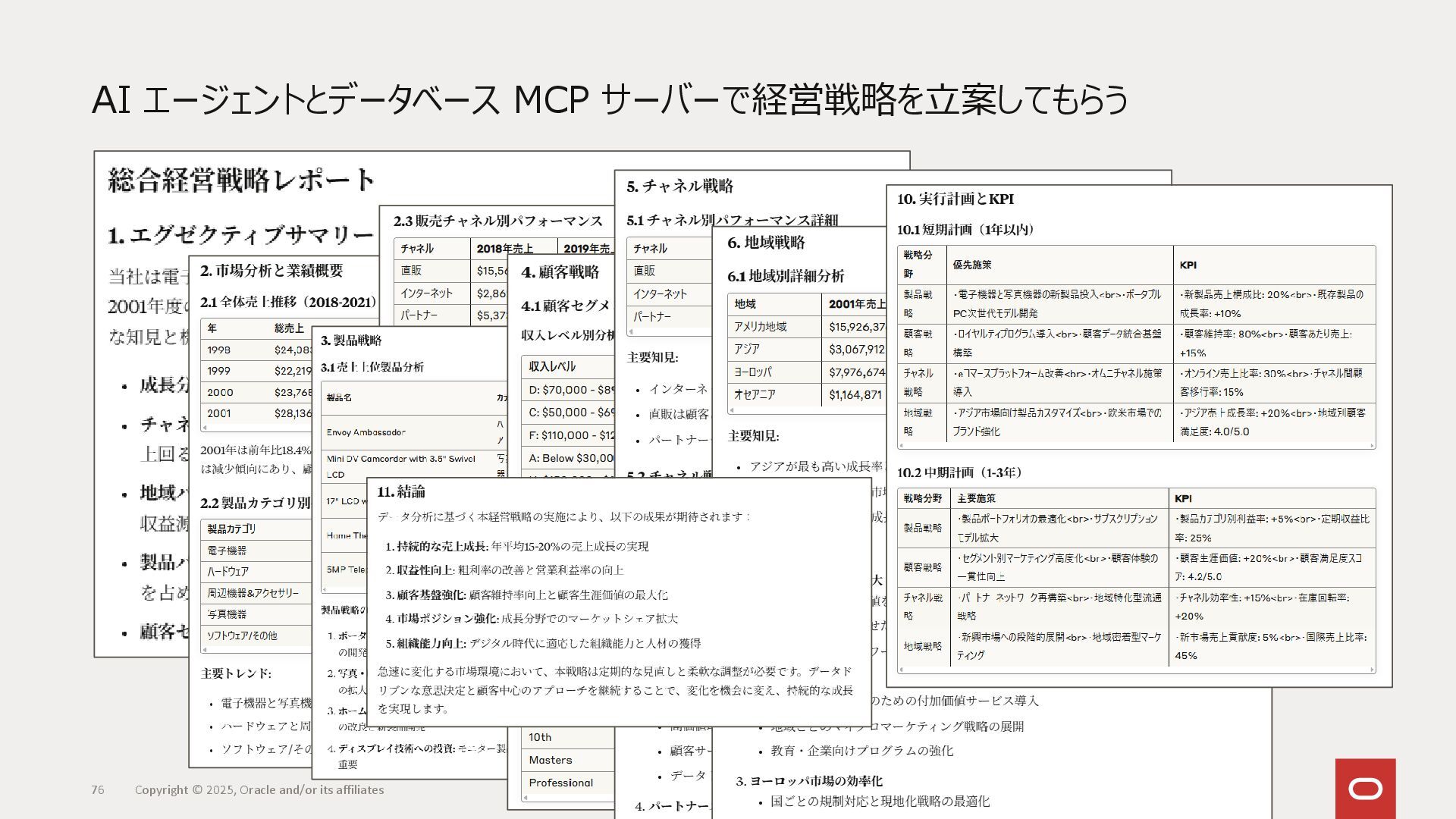
Task: Click the slide number 76
Action: (x=98, y=790)
